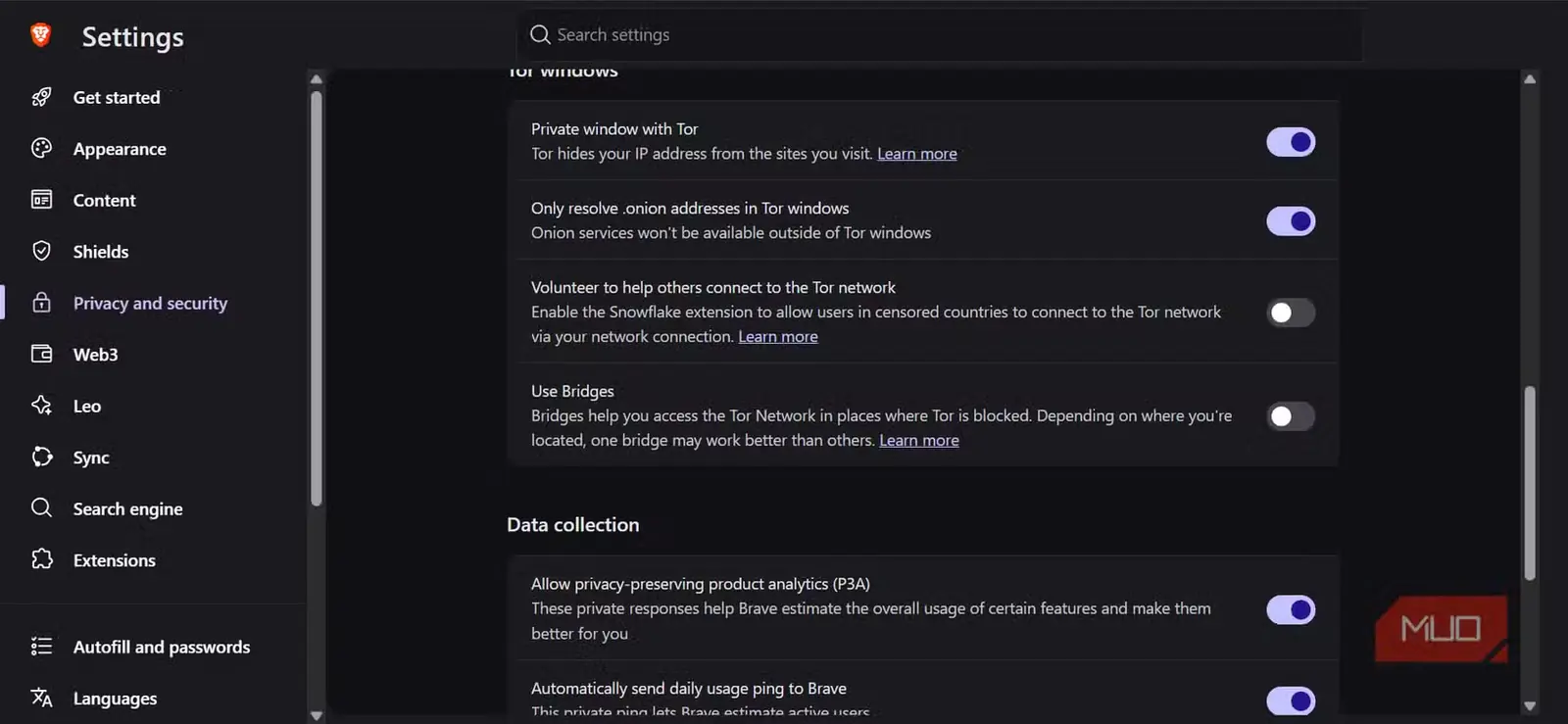Click the Data collection heading
The height and width of the screenshot is (724, 1568).
tap(573, 524)
